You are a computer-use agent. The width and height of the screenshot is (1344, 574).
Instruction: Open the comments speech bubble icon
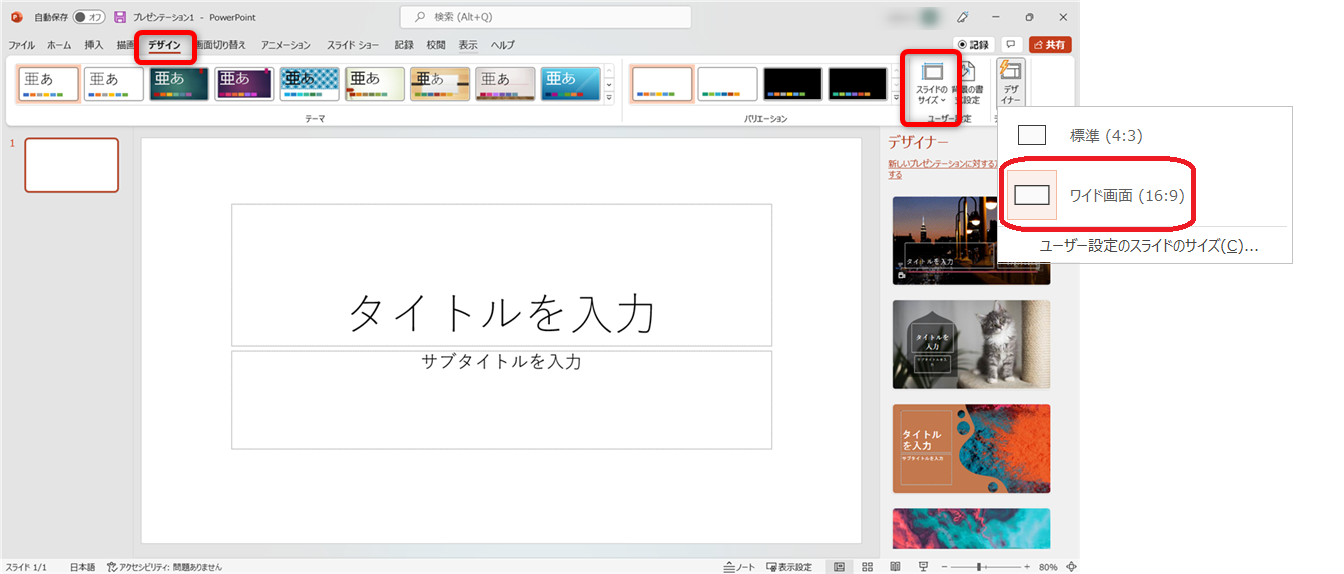[x=1011, y=45]
